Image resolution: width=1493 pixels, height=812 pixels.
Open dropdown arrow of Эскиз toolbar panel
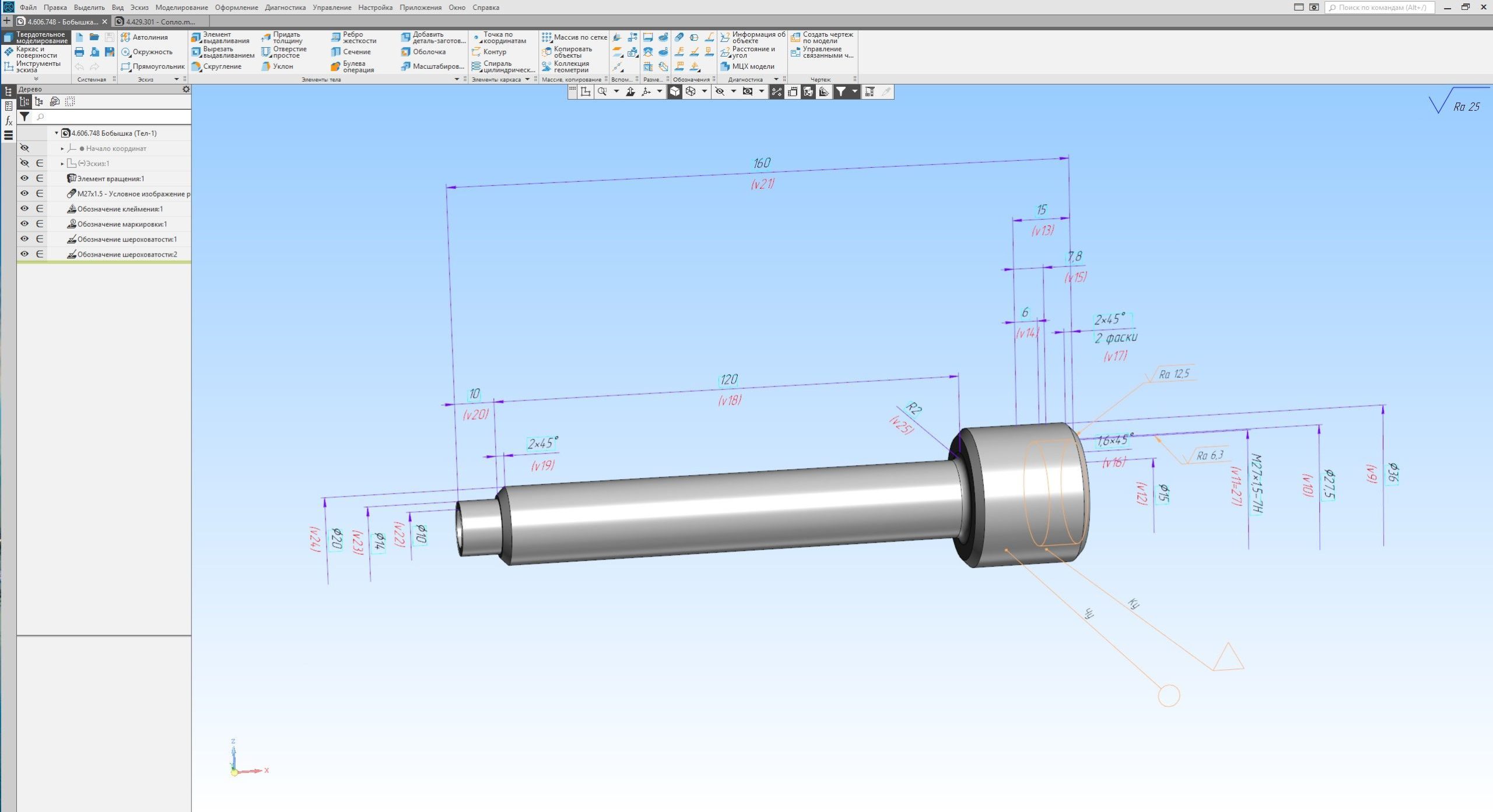(177, 79)
